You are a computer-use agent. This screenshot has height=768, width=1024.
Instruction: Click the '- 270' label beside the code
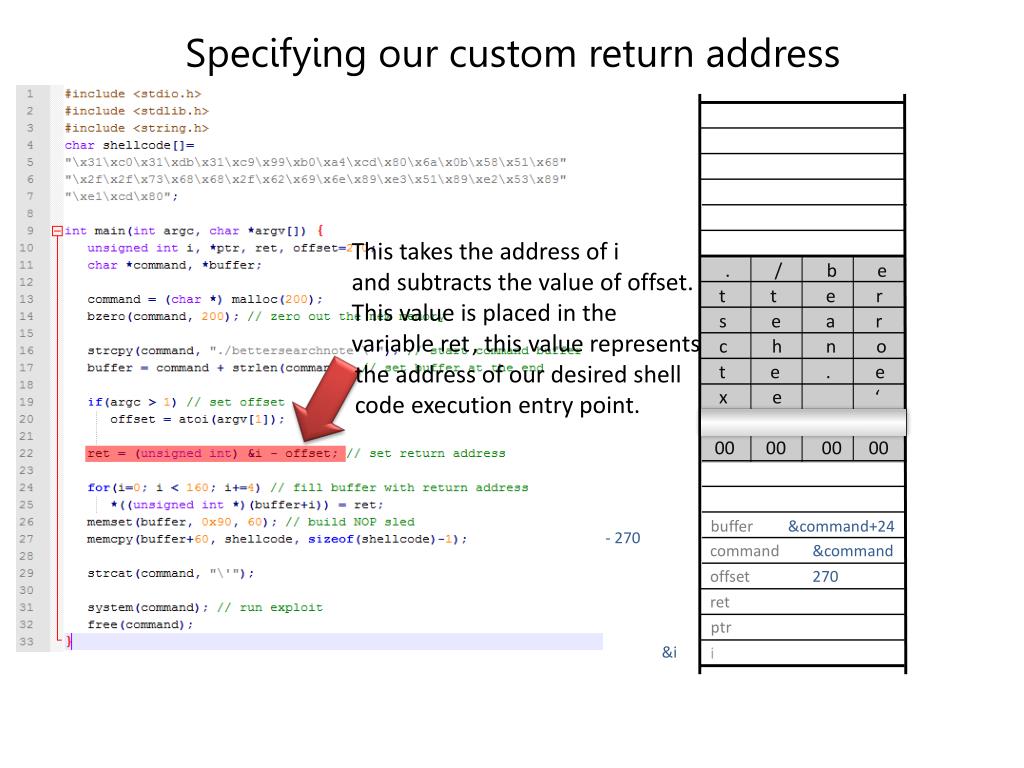pos(622,538)
